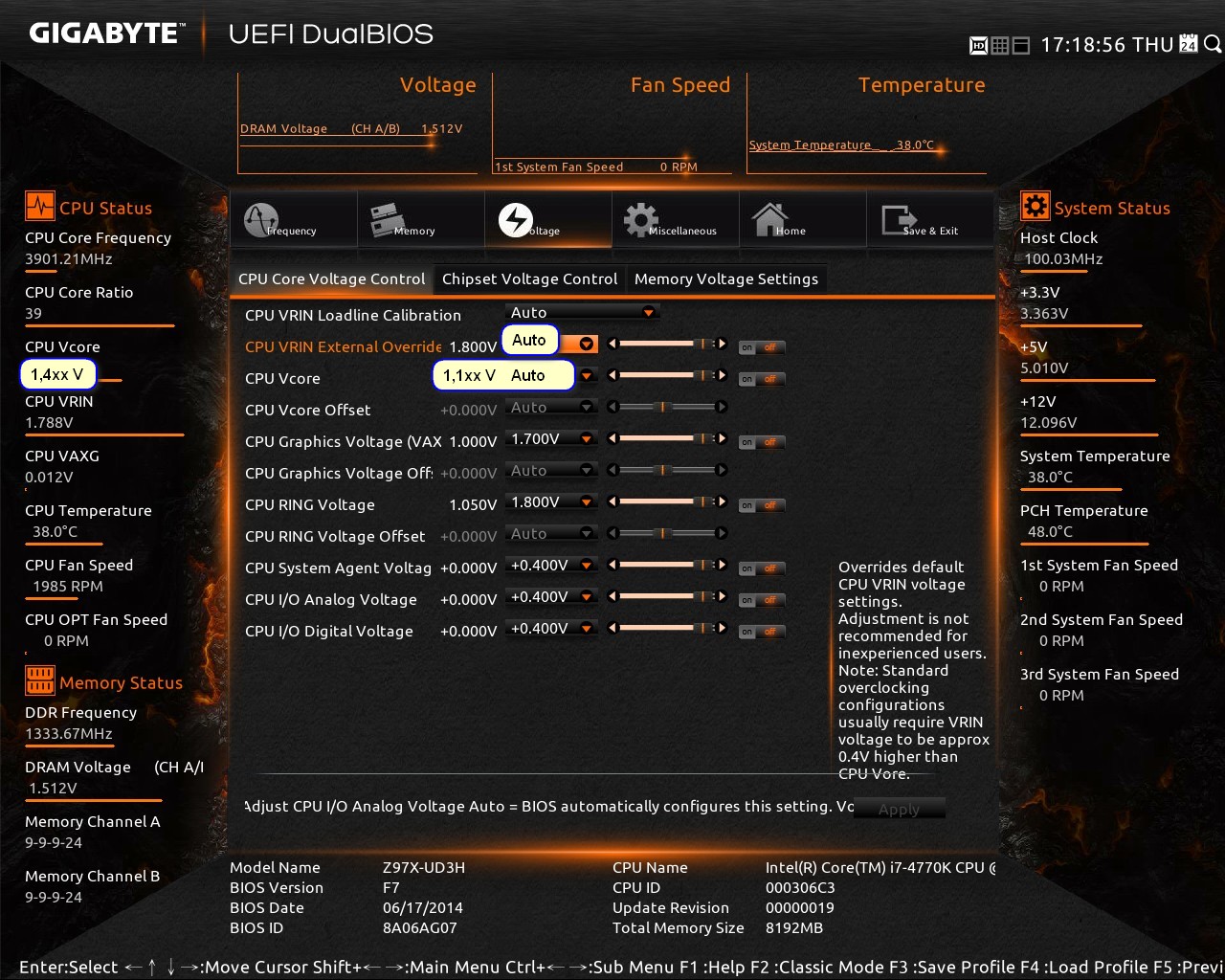1225x980 pixels.
Task: Toggle on/off switch for CPU VRIN External Override
Action: 762,347
